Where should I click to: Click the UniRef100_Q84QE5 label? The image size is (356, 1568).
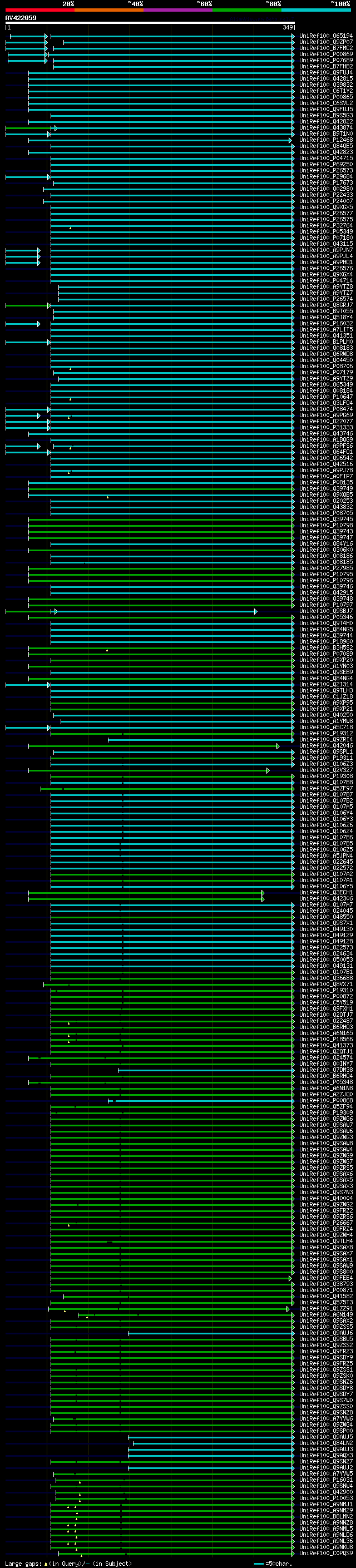pos(326,146)
